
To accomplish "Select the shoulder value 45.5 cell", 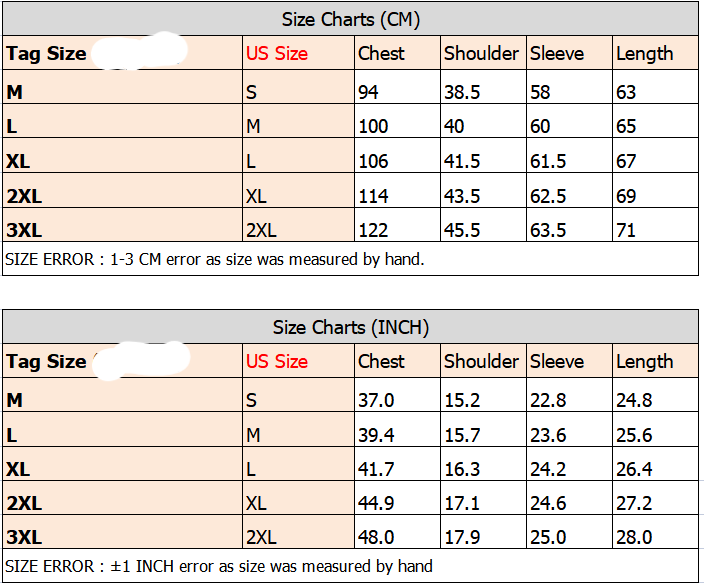I will point(462,230).
